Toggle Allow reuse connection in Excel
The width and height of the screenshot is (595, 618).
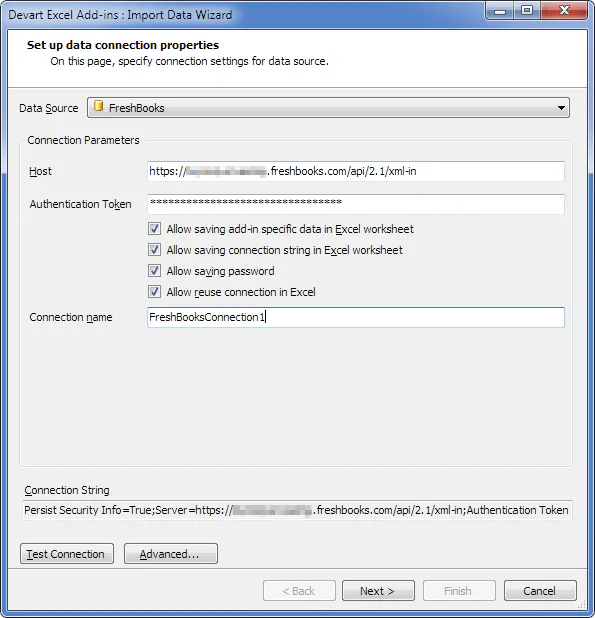154,292
